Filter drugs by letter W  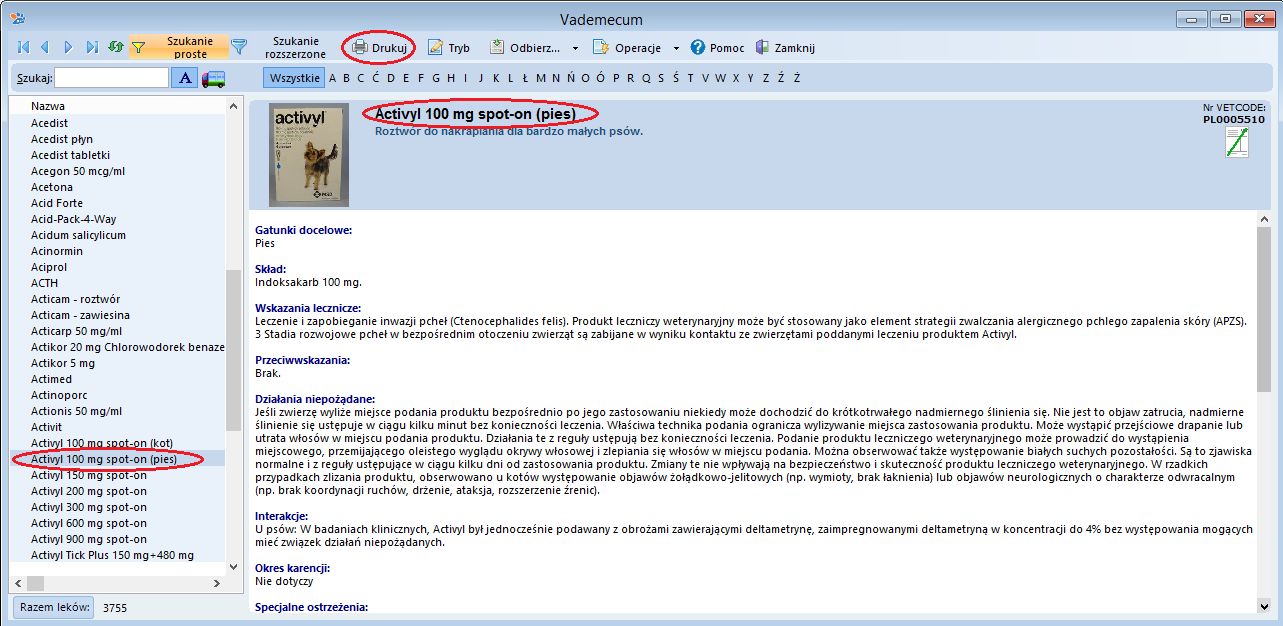[x=721, y=78]
